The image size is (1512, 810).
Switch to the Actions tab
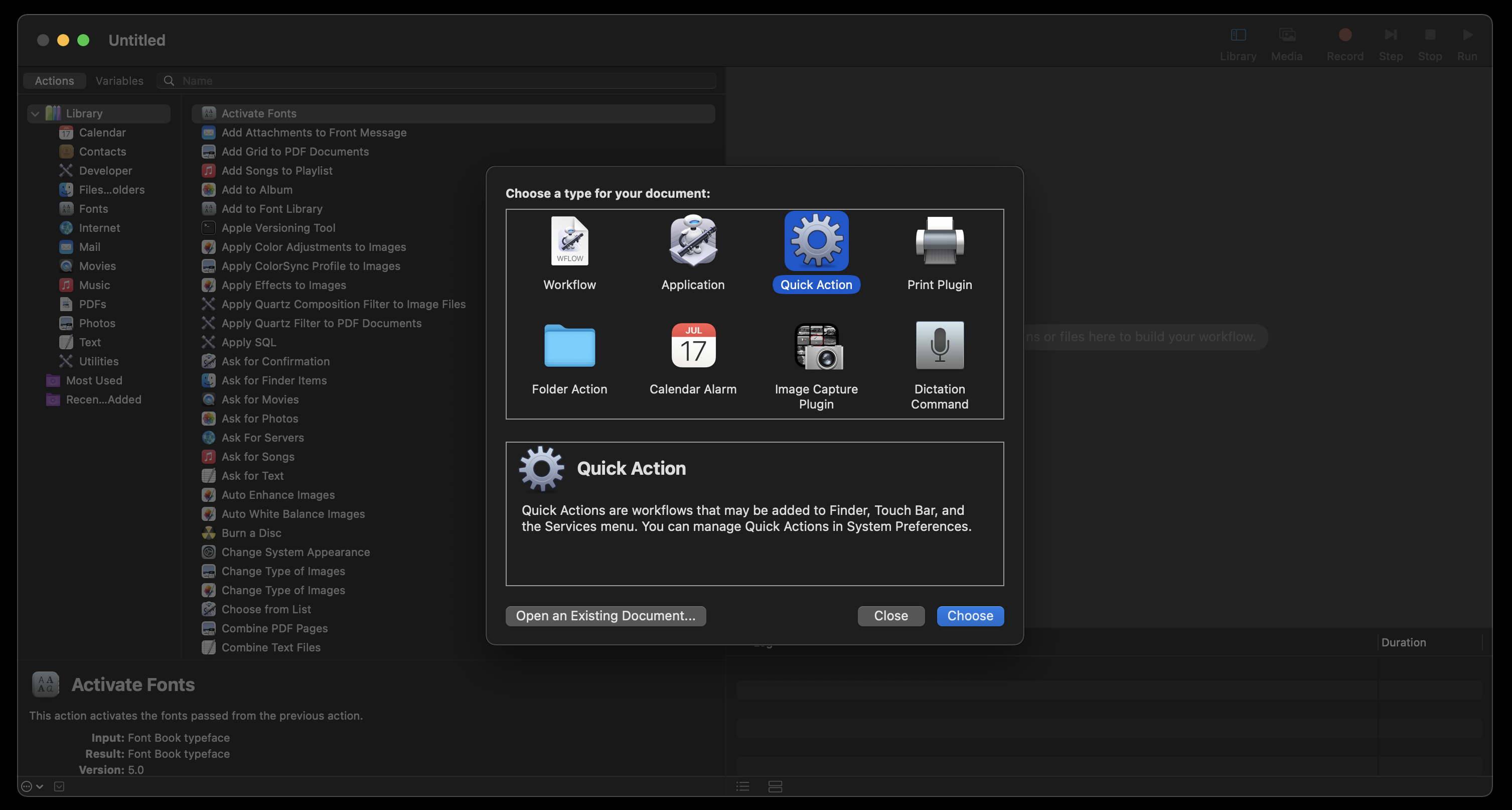55,80
